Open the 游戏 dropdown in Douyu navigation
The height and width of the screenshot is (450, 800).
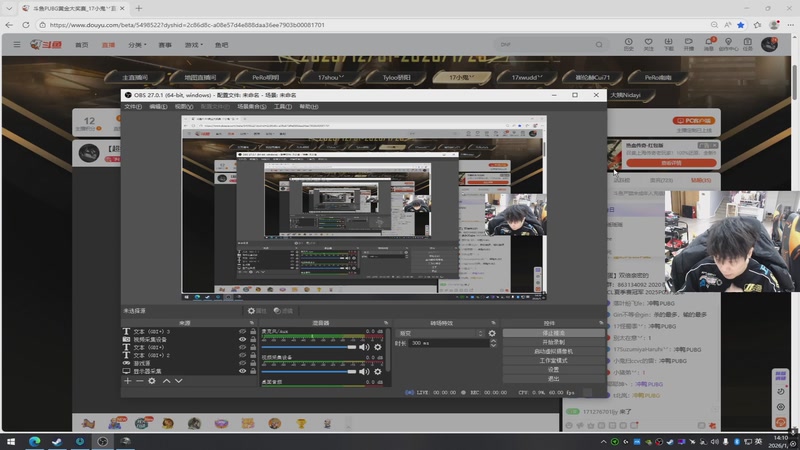point(193,45)
